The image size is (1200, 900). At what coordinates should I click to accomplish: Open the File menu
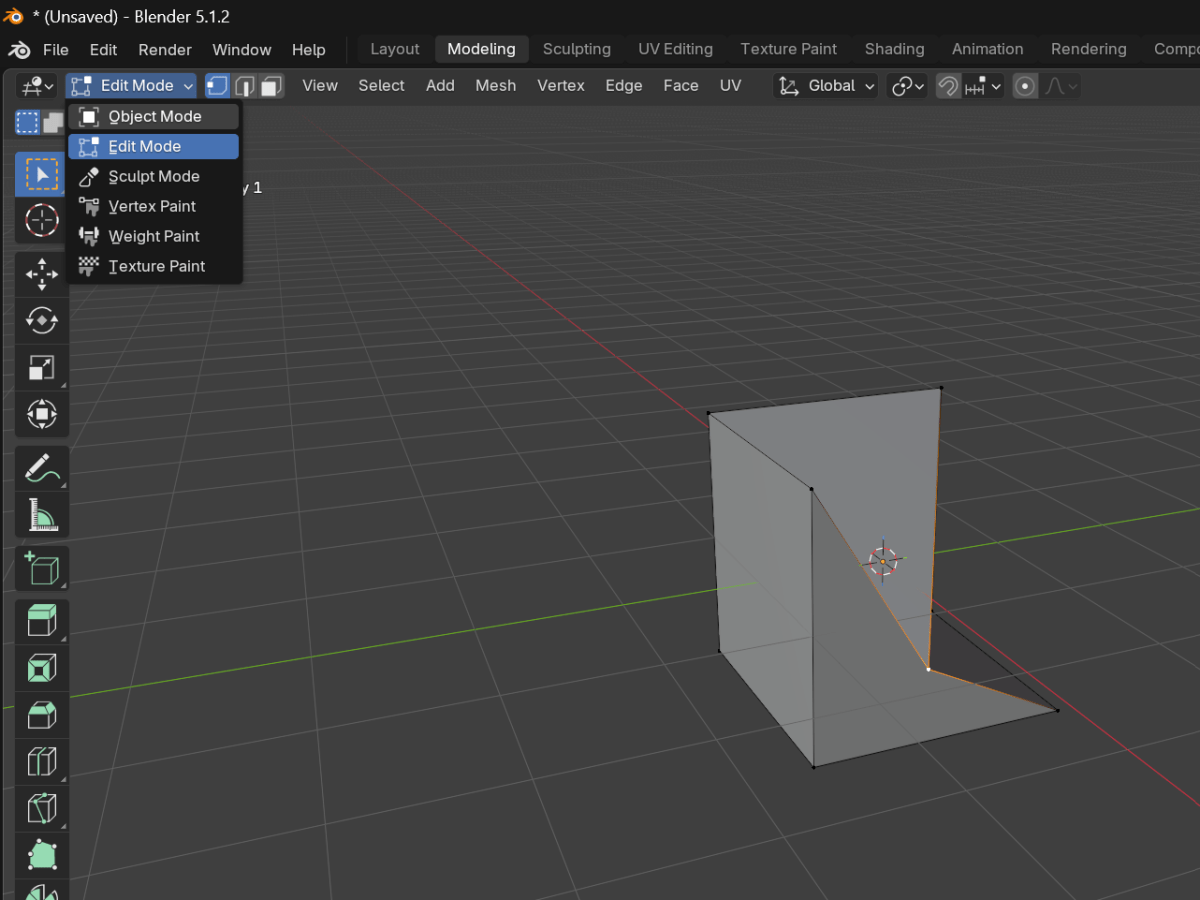click(55, 49)
